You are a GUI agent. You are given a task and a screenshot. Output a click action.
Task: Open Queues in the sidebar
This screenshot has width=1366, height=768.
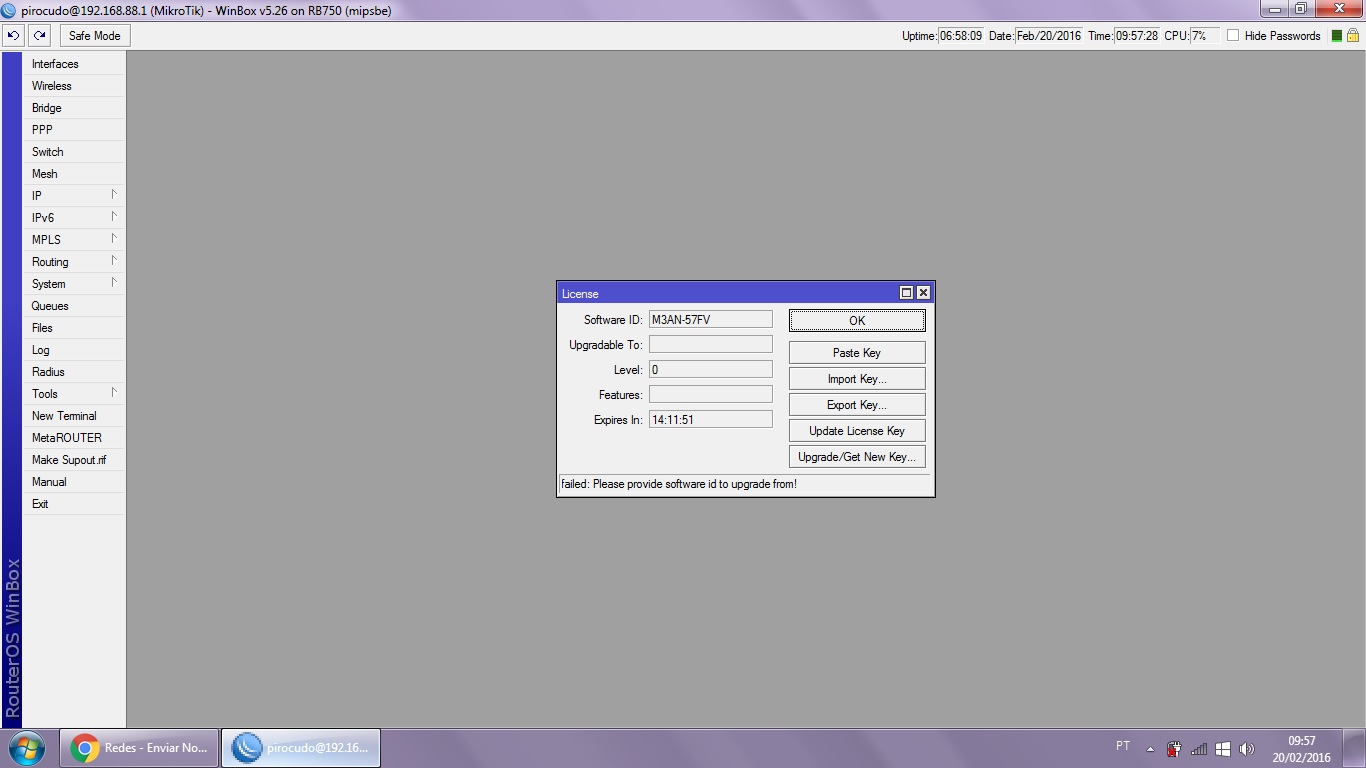tap(74, 306)
